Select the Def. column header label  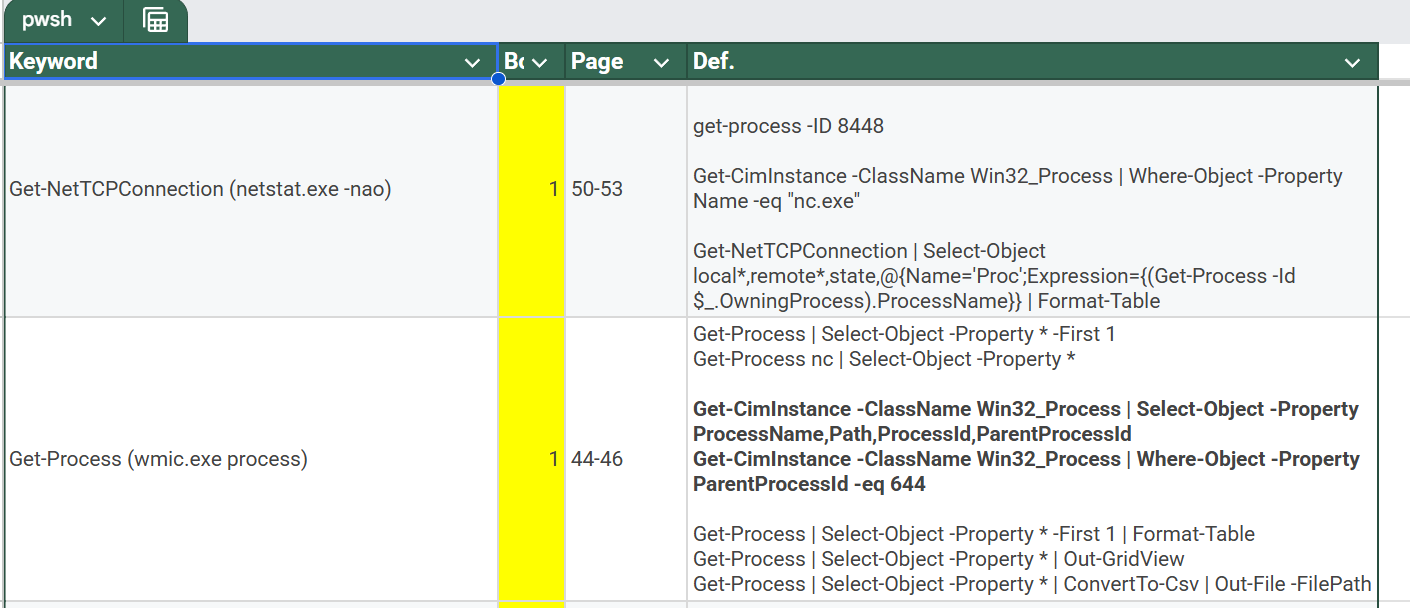(713, 62)
